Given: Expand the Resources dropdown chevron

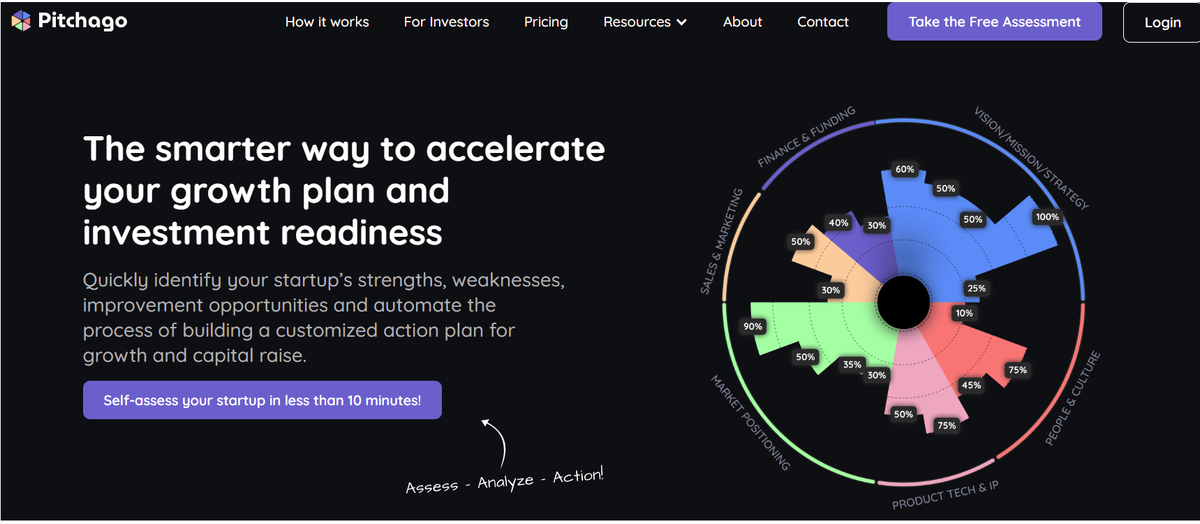Looking at the screenshot, I should [682, 22].
